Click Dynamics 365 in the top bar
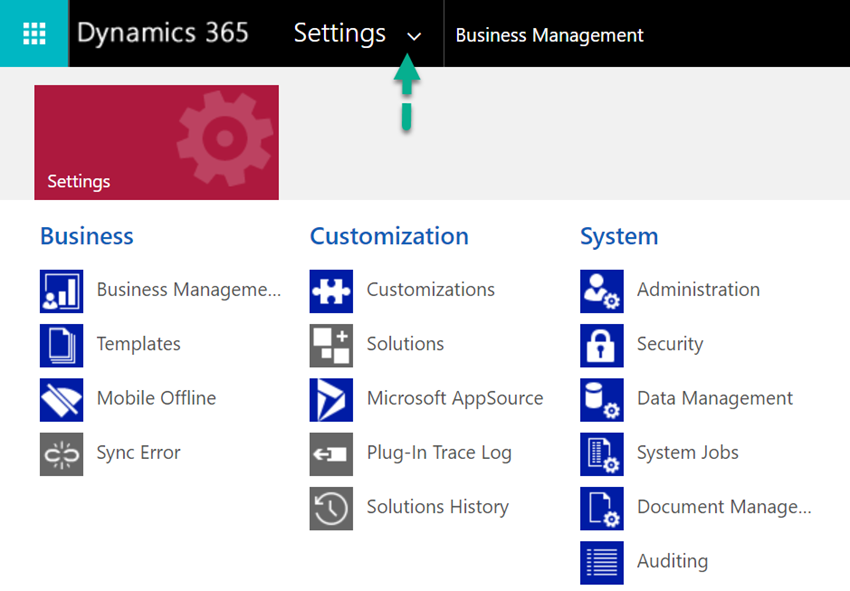Image resolution: width=850 pixels, height=591 pixels. (x=163, y=33)
